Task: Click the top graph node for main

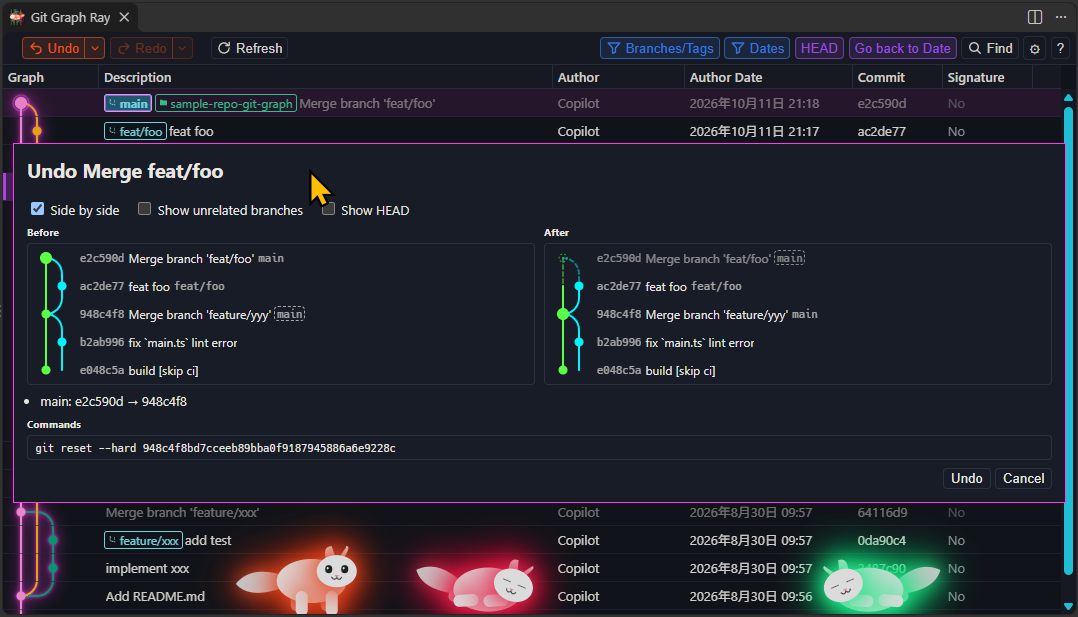Action: [x=21, y=103]
